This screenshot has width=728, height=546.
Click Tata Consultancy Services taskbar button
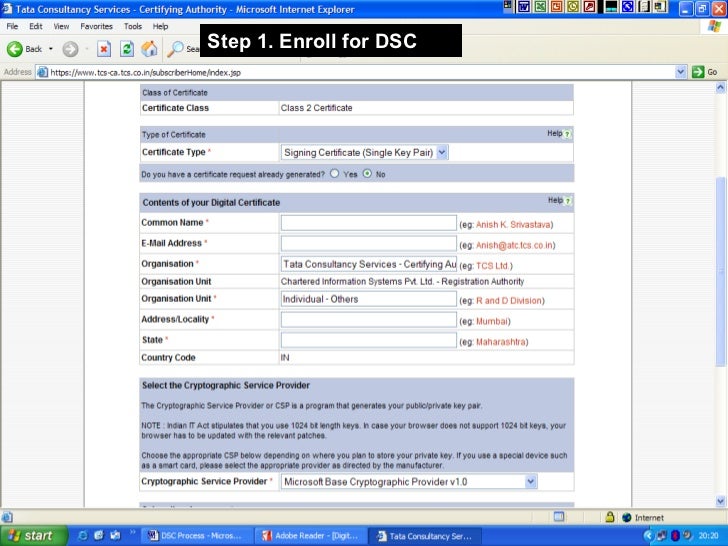(425, 536)
